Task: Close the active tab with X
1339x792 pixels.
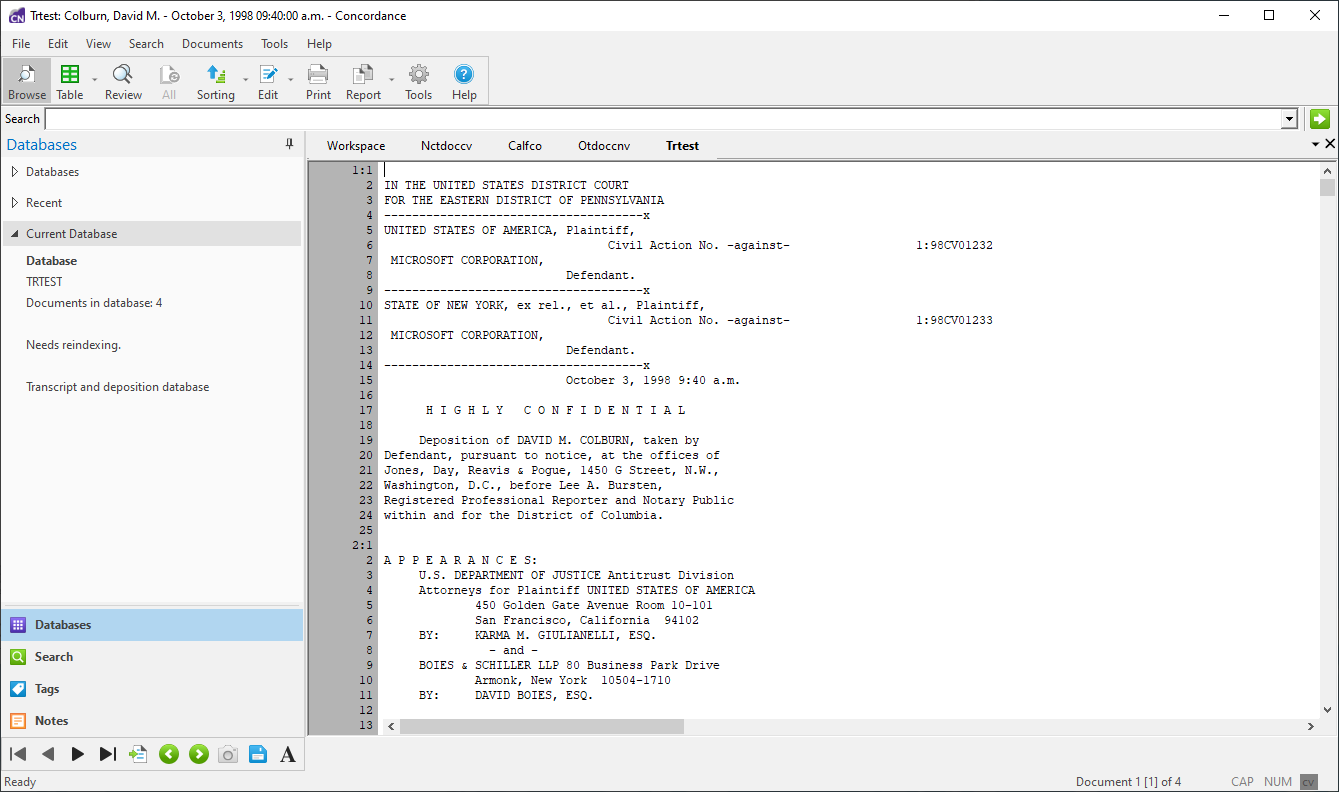Action: tap(1330, 145)
